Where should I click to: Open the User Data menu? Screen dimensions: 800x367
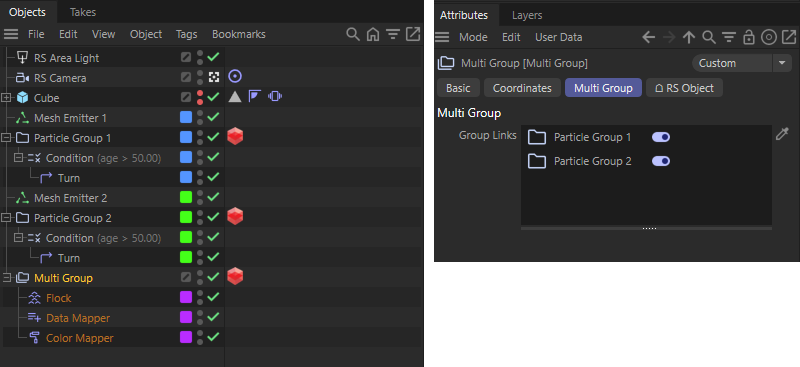coord(559,37)
